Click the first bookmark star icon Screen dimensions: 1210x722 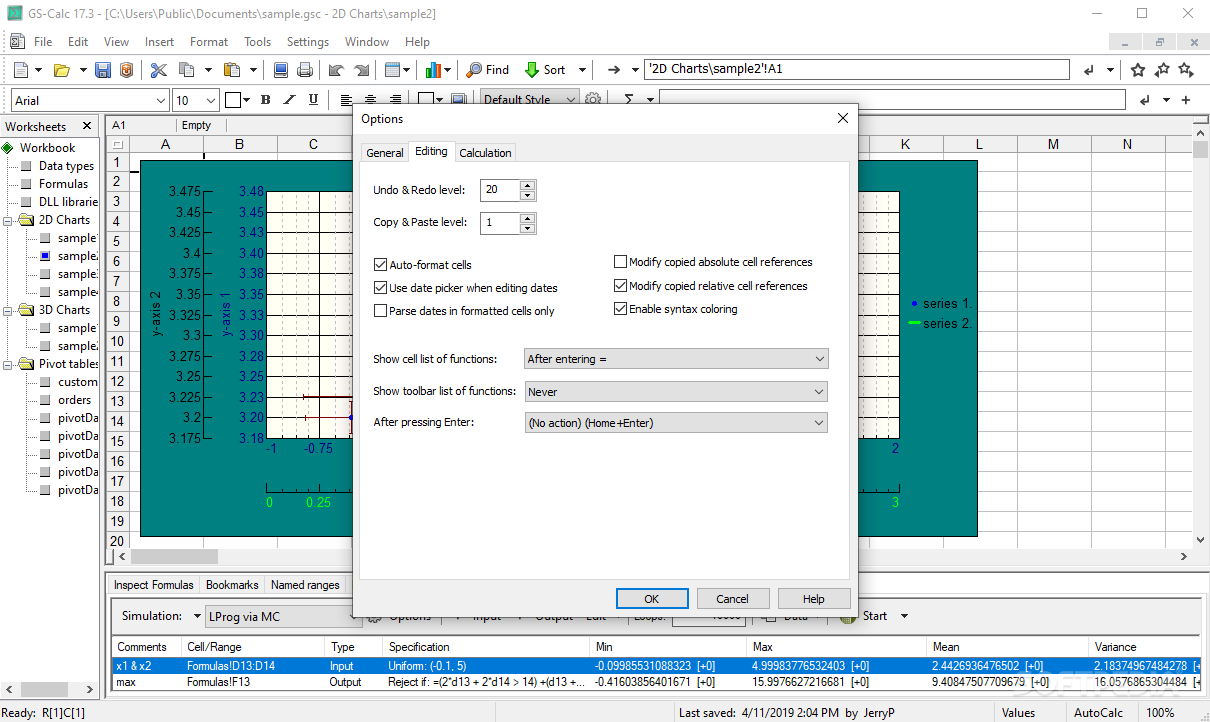[x=1138, y=70]
